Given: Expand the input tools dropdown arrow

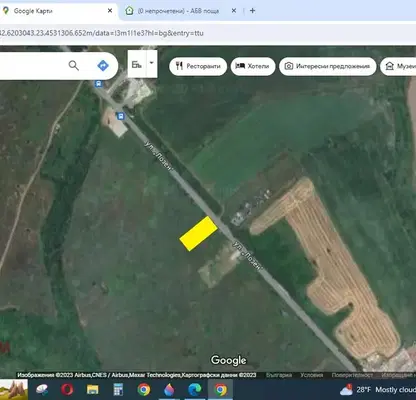Looking at the screenshot, I should pyautogui.click(x=152, y=63).
